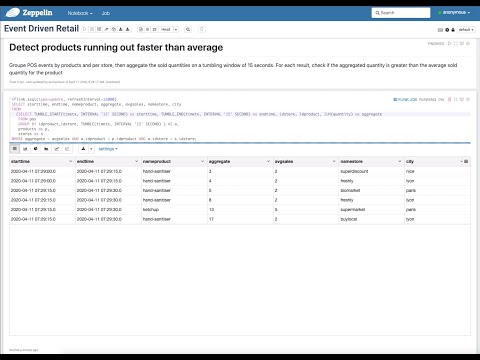Focus the navbar Search field
Screen dimensions: 480x360
pos(401,13)
